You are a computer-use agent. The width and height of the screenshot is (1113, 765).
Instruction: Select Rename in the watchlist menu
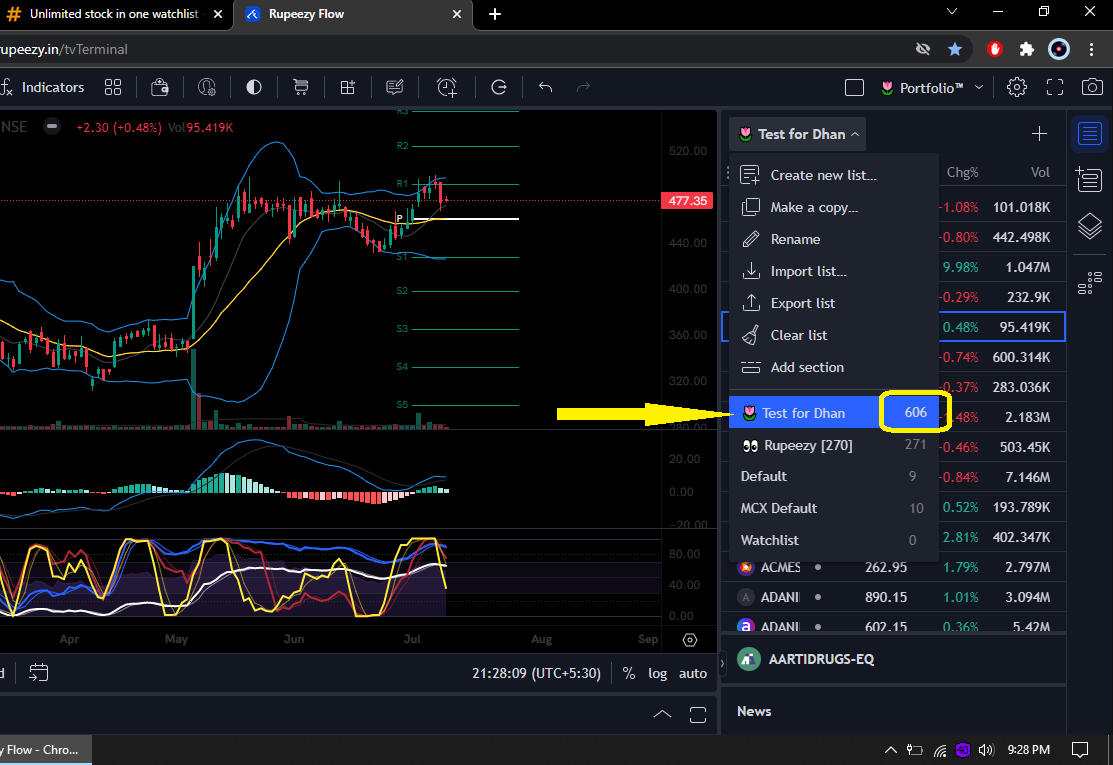click(833, 239)
